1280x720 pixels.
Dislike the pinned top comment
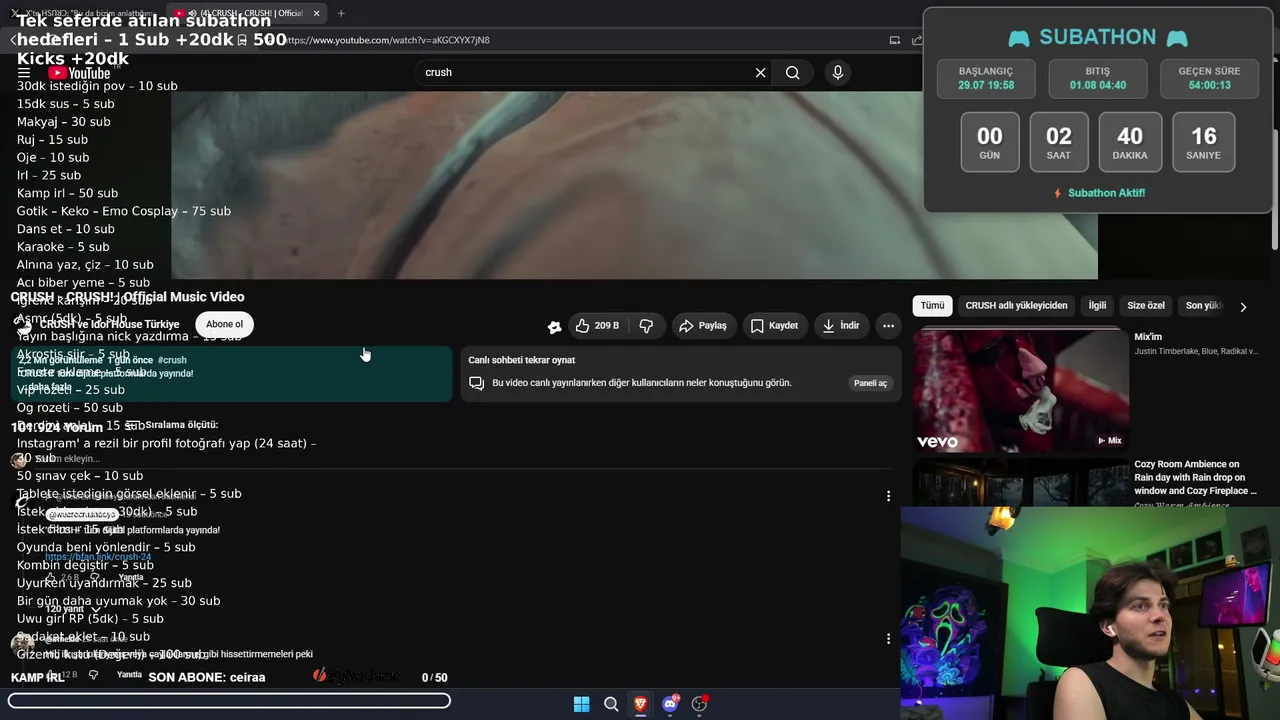tap(94, 578)
